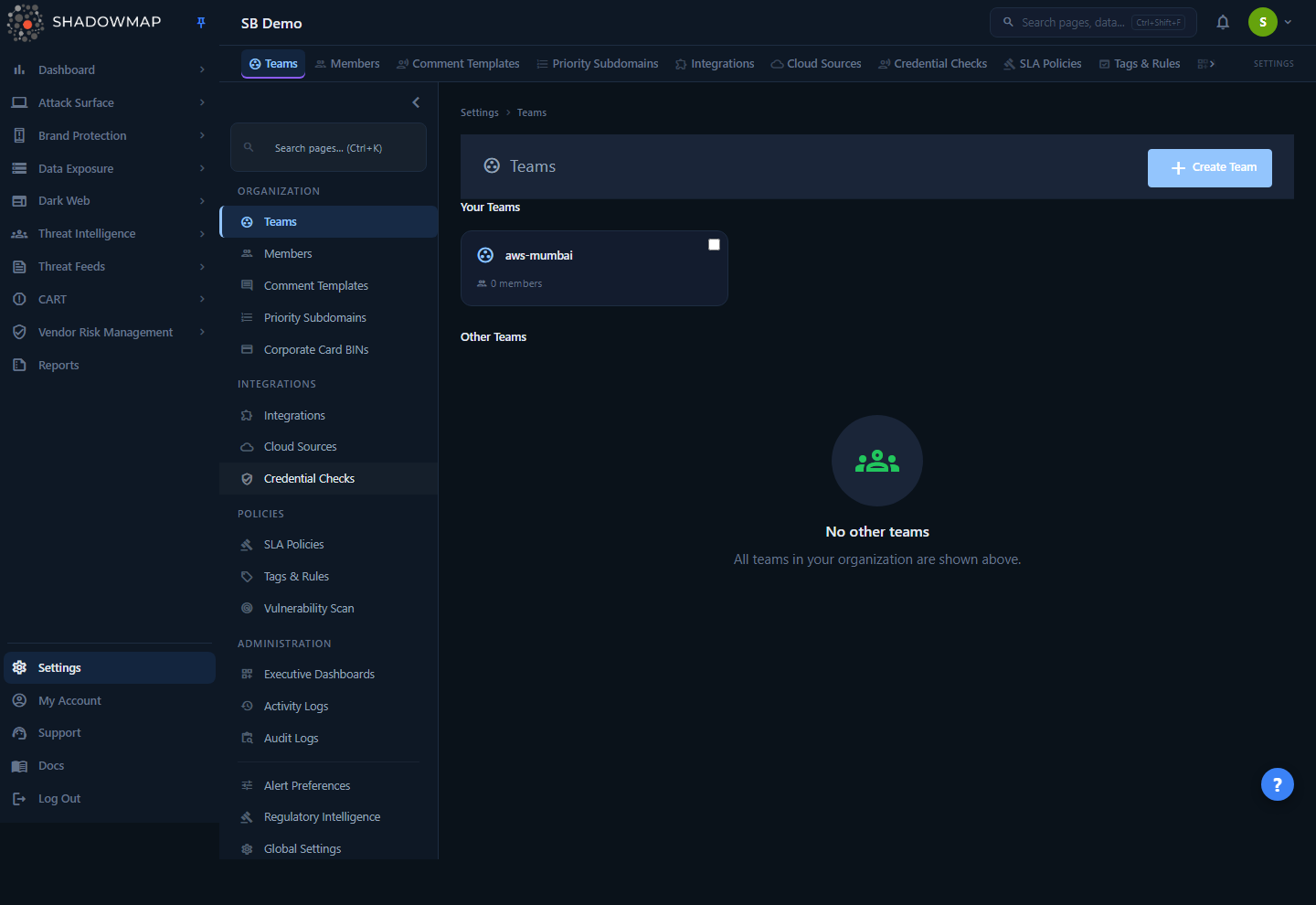Open Audit Logs page

click(329, 739)
